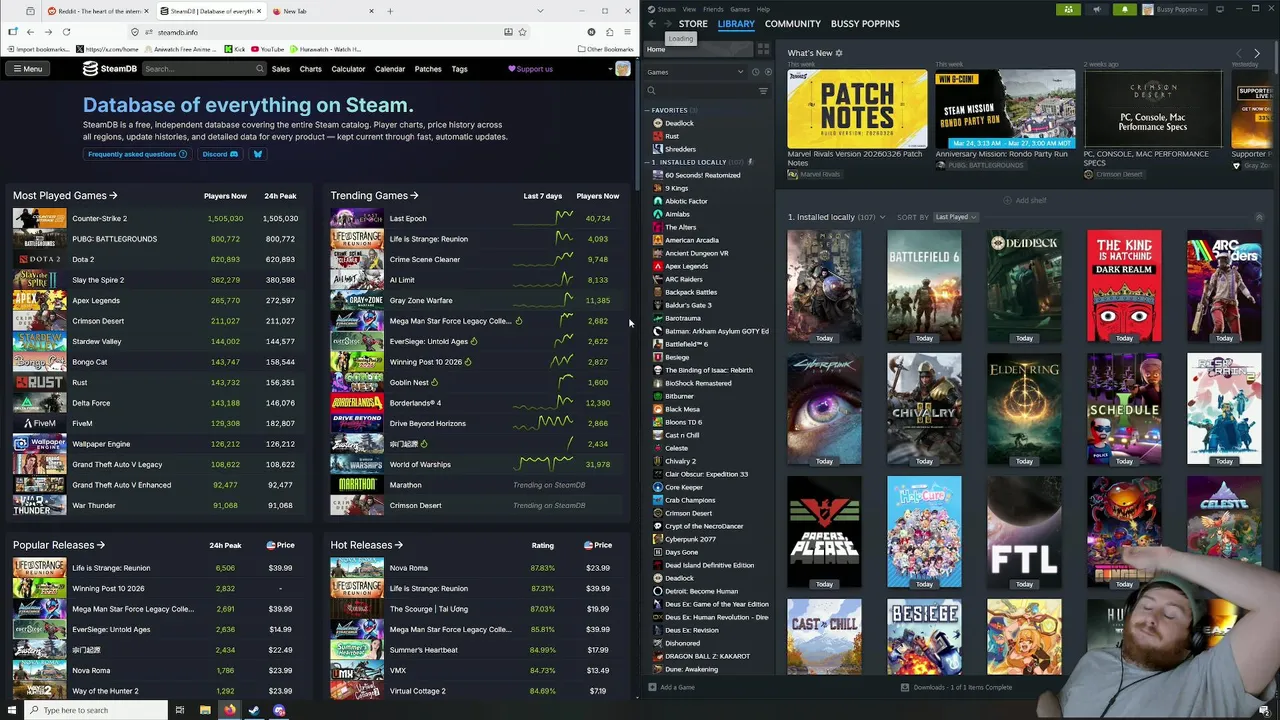Screen dimensions: 1280x720
Task: Select Abiotic Factor in Steam sidebar
Action: click(686, 201)
